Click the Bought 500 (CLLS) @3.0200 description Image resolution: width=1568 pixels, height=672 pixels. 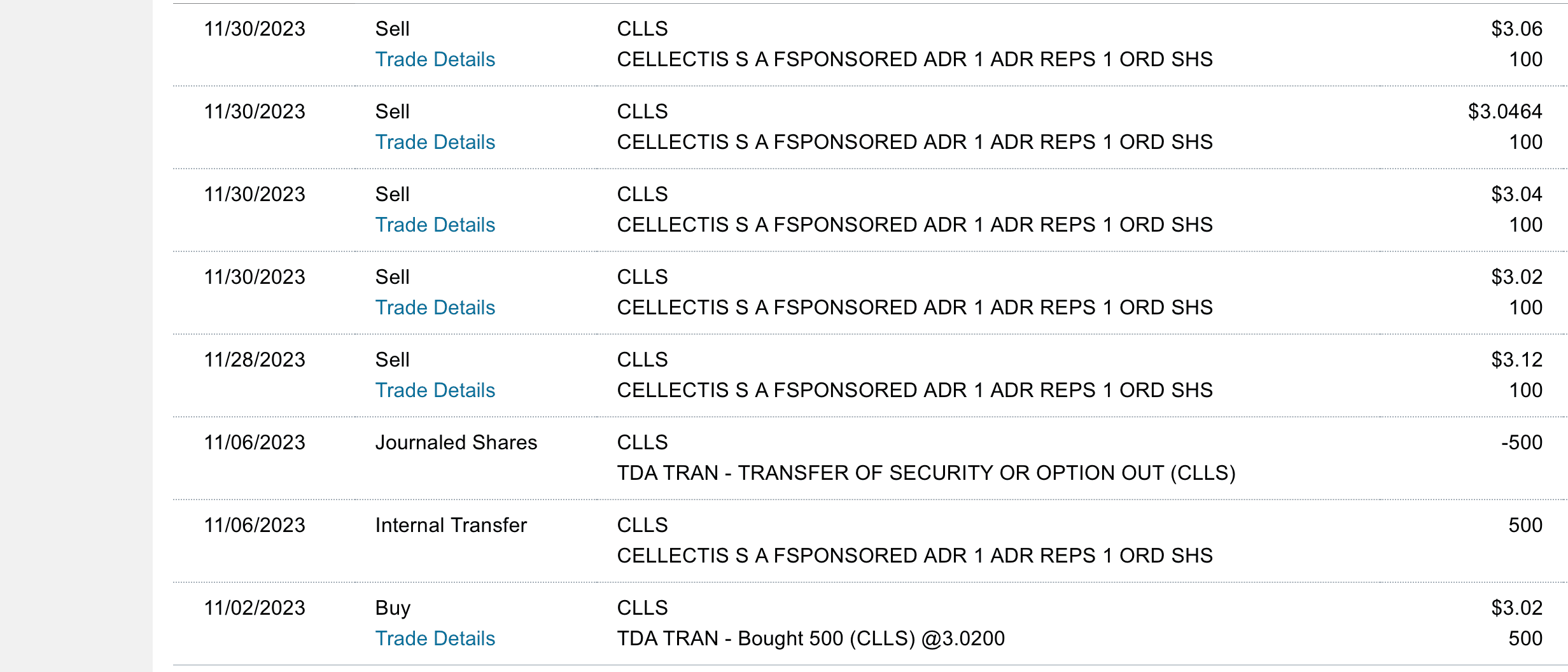coord(811,638)
